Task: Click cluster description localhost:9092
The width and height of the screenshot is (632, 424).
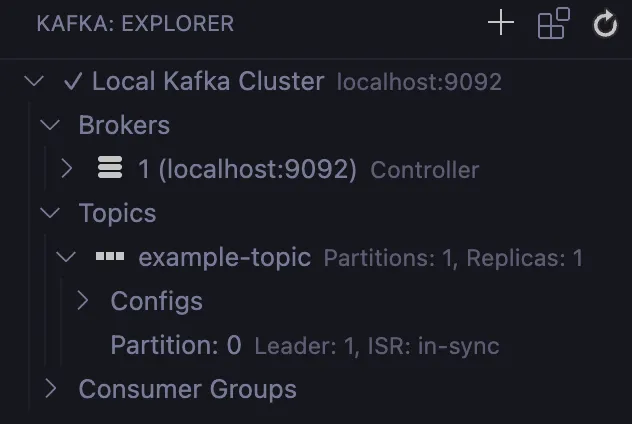Action: pyautogui.click(x=419, y=82)
